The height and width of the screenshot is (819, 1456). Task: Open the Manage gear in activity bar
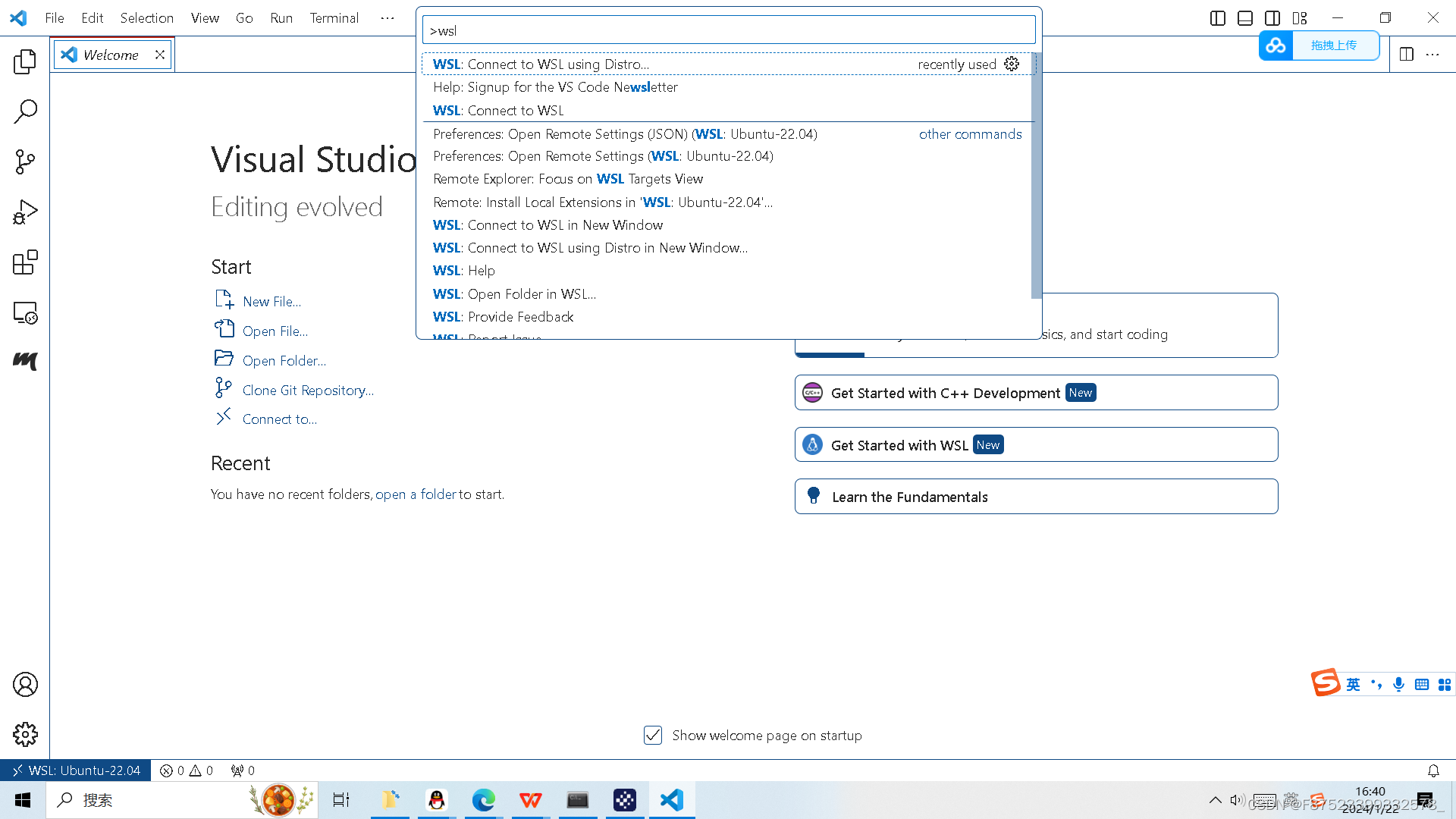[x=25, y=734]
